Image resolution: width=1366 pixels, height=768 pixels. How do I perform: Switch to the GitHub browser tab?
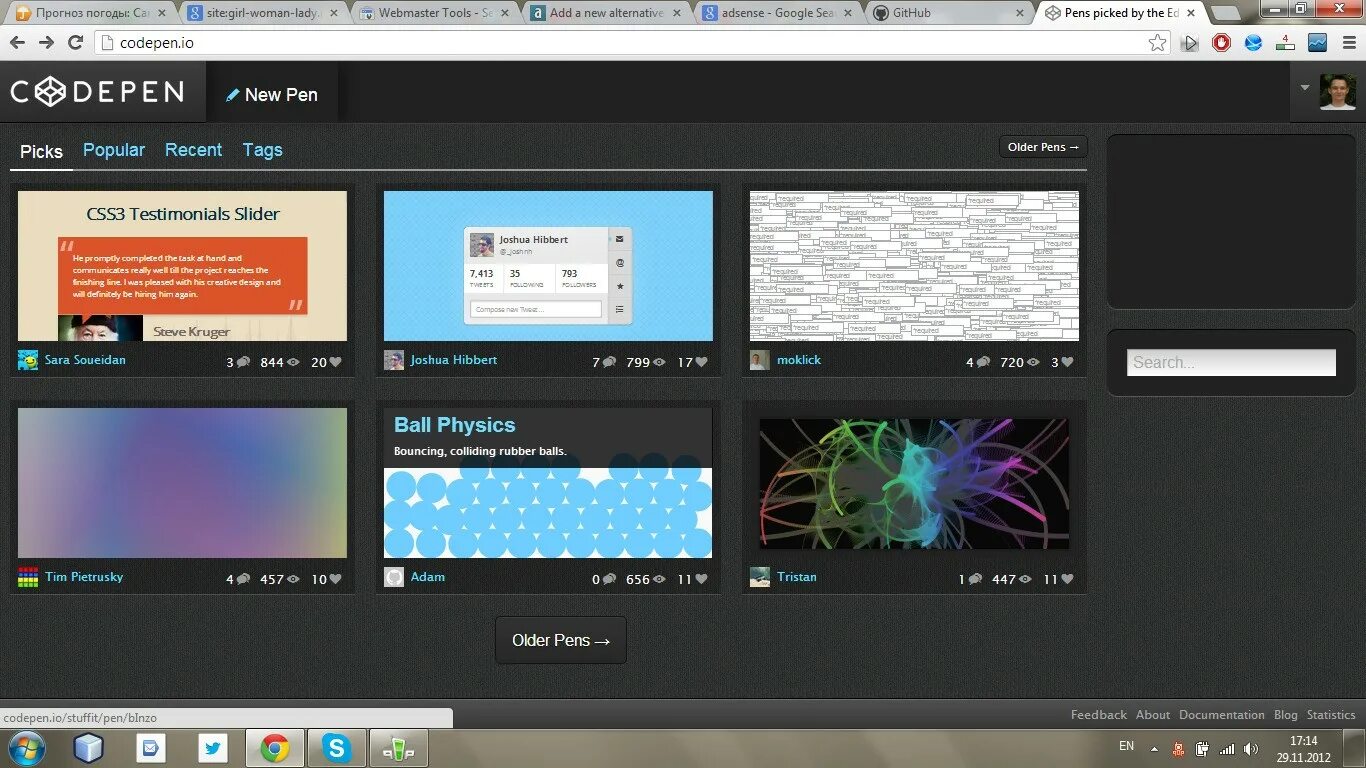tap(948, 13)
